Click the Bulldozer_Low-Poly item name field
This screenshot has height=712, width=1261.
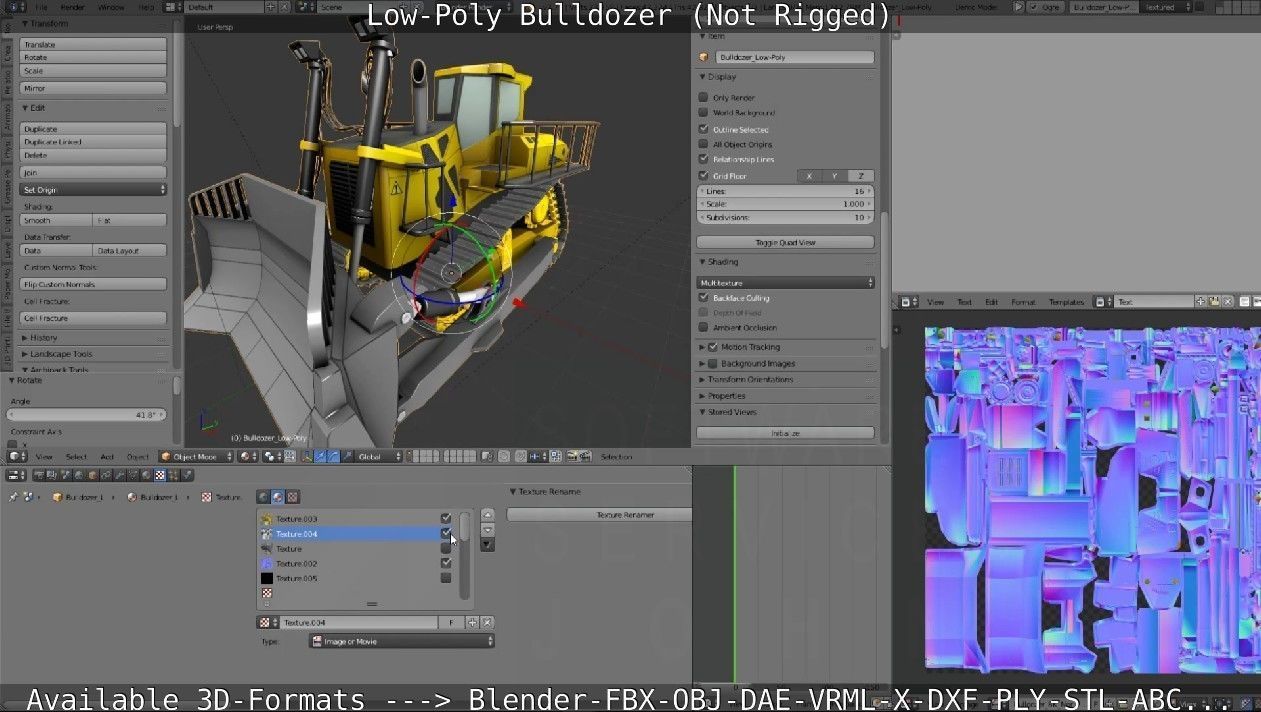coord(795,57)
